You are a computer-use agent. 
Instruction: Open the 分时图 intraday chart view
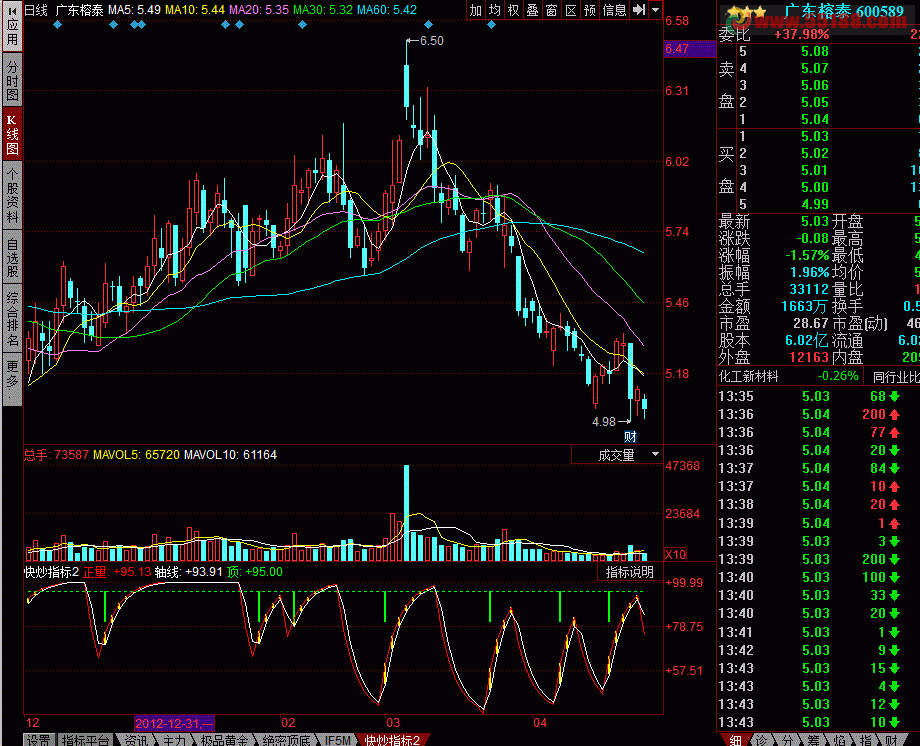12,80
